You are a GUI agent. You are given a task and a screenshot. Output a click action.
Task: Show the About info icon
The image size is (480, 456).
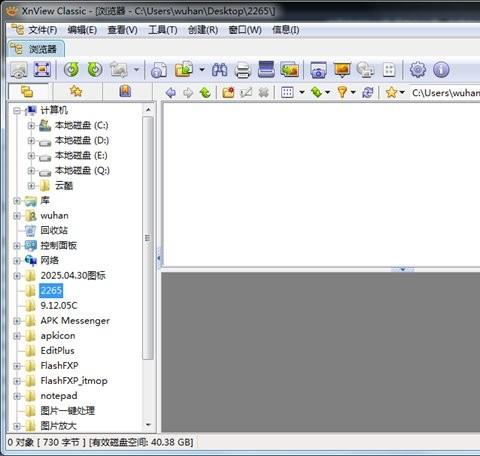pyautogui.click(x=441, y=70)
